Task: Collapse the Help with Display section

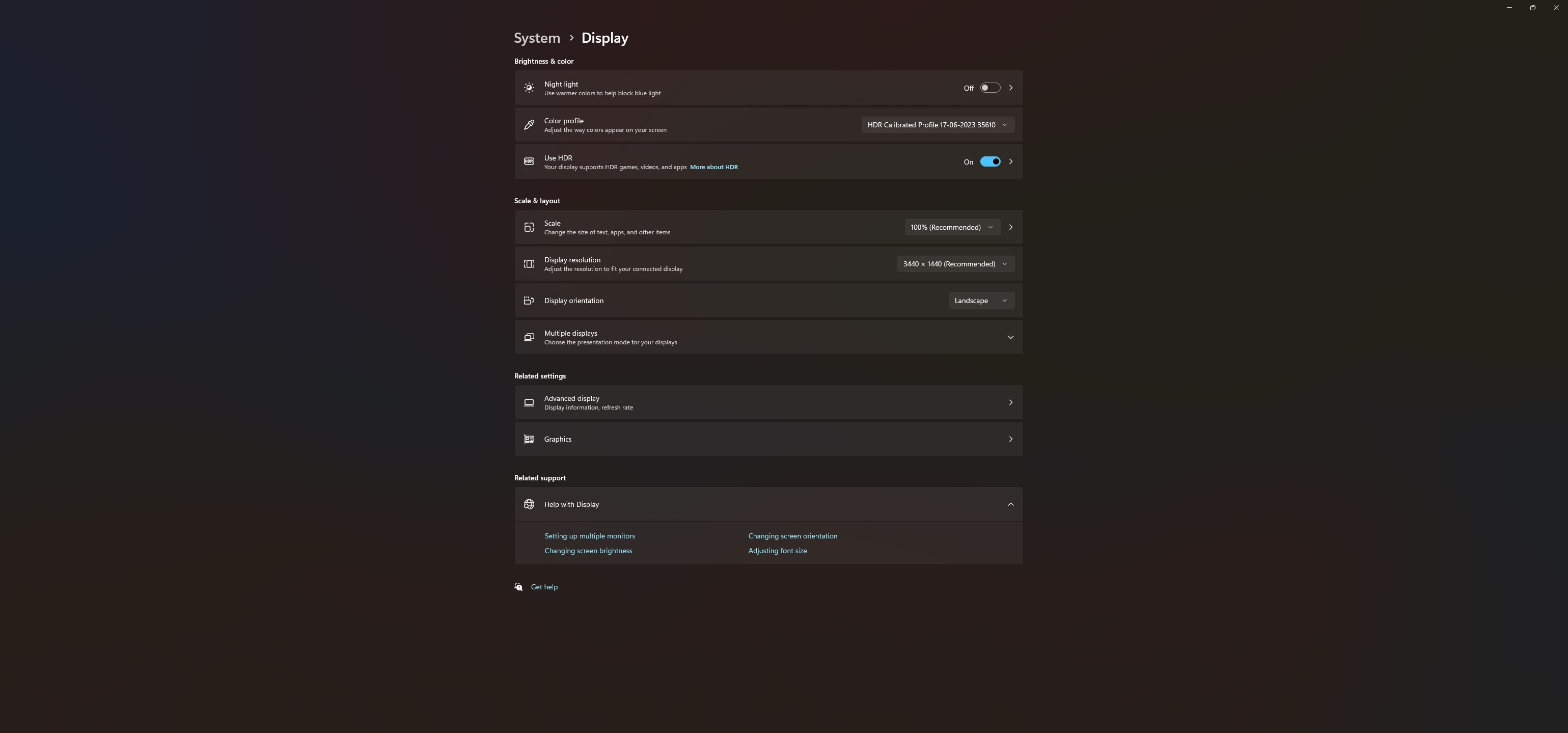Action: point(1010,504)
